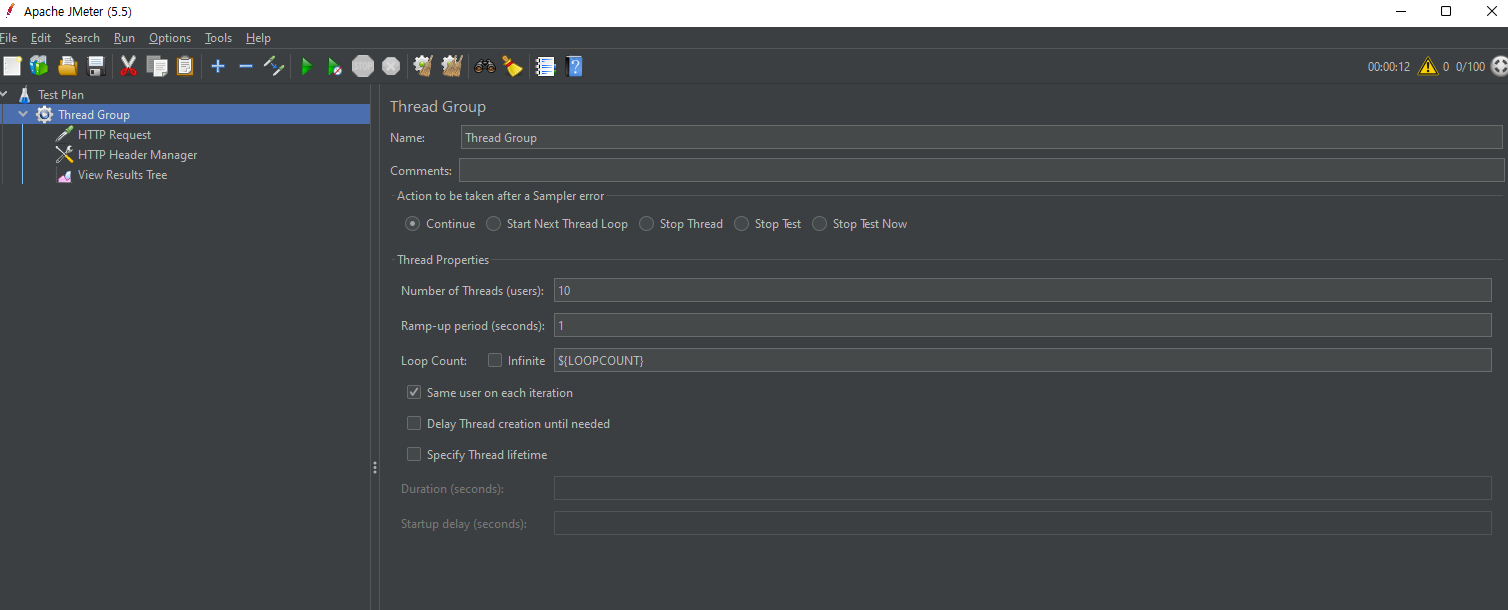This screenshot has height=610, width=1508.
Task: Start test with no pauses icon
Action: click(335, 66)
